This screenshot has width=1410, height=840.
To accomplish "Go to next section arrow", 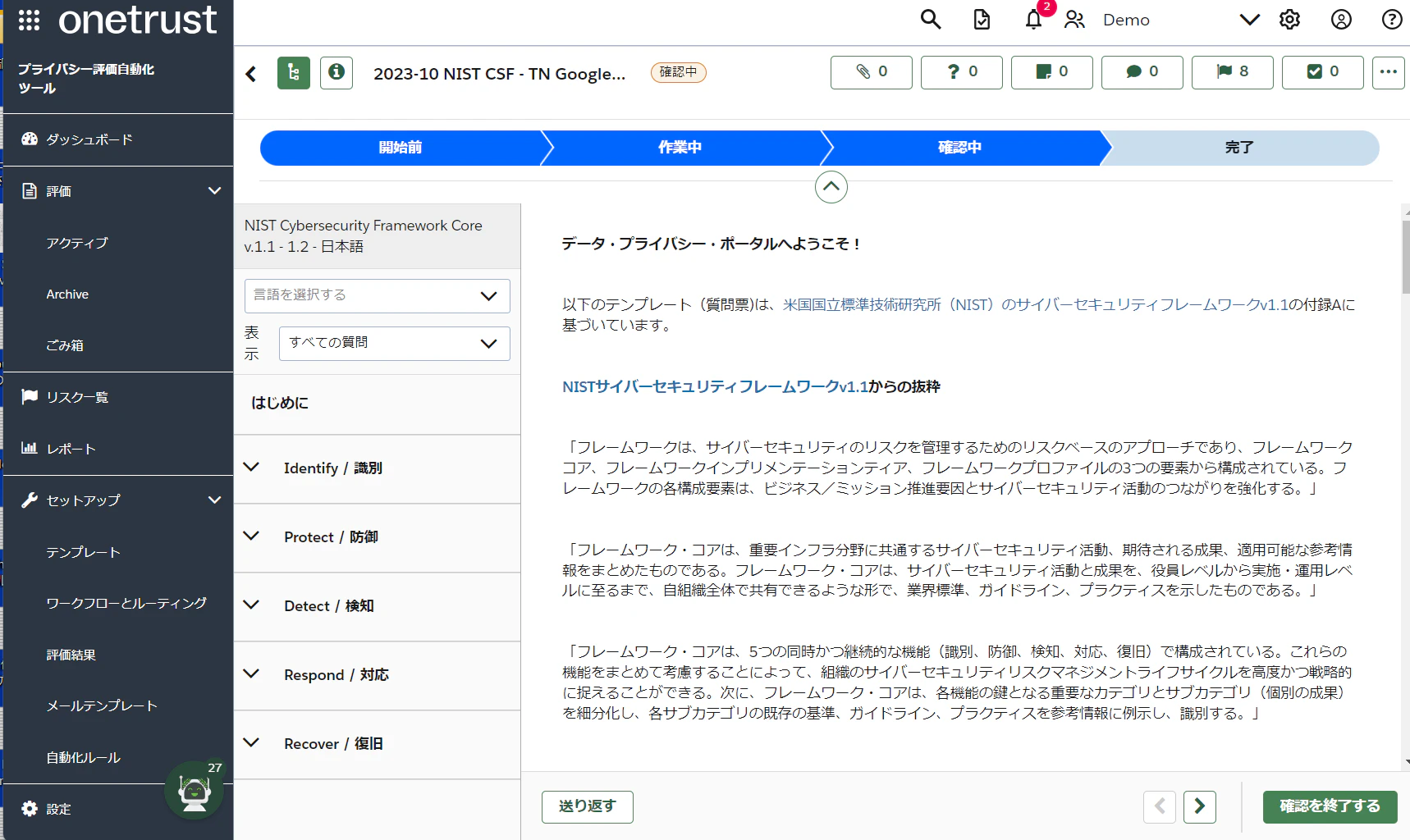I will tap(1200, 806).
